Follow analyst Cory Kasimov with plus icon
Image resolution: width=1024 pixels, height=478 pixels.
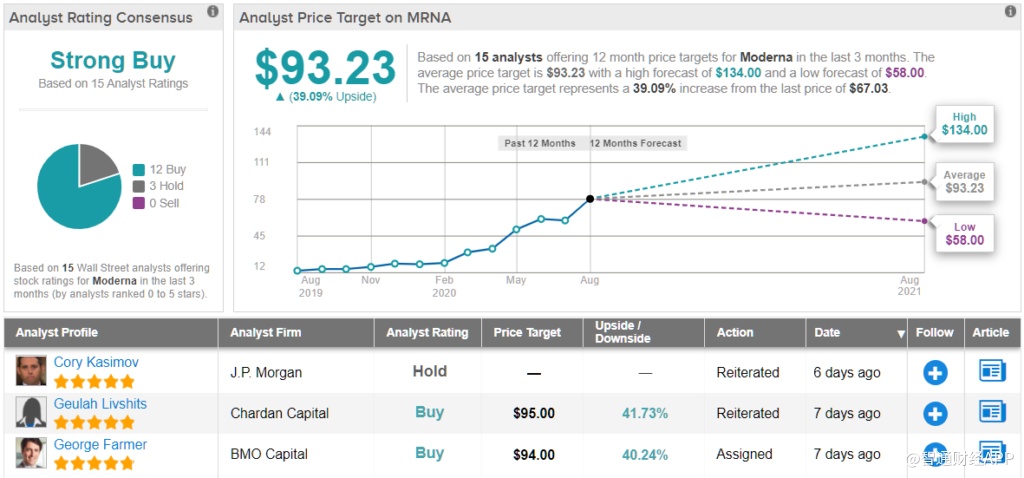click(935, 373)
